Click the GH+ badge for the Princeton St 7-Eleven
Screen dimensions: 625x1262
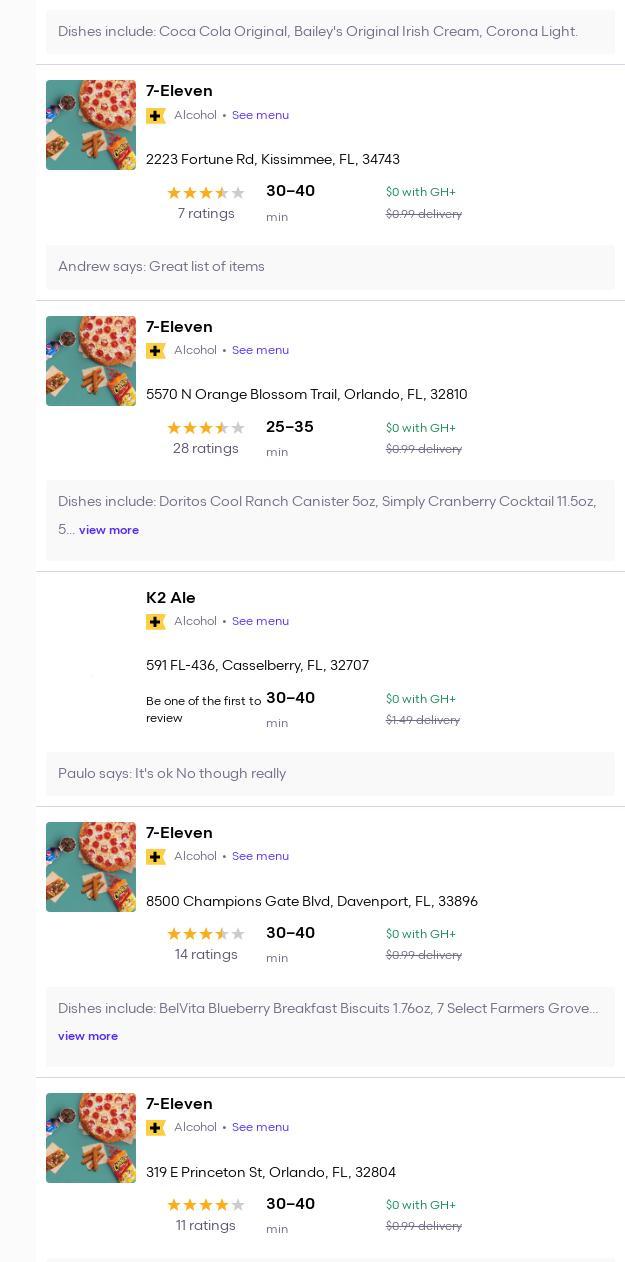(156, 1128)
